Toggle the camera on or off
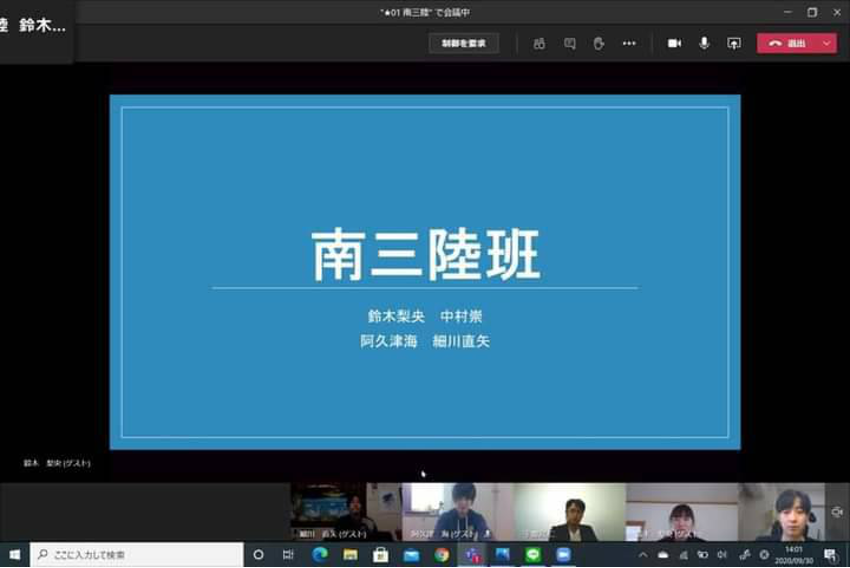This screenshot has width=850, height=568. tap(674, 43)
